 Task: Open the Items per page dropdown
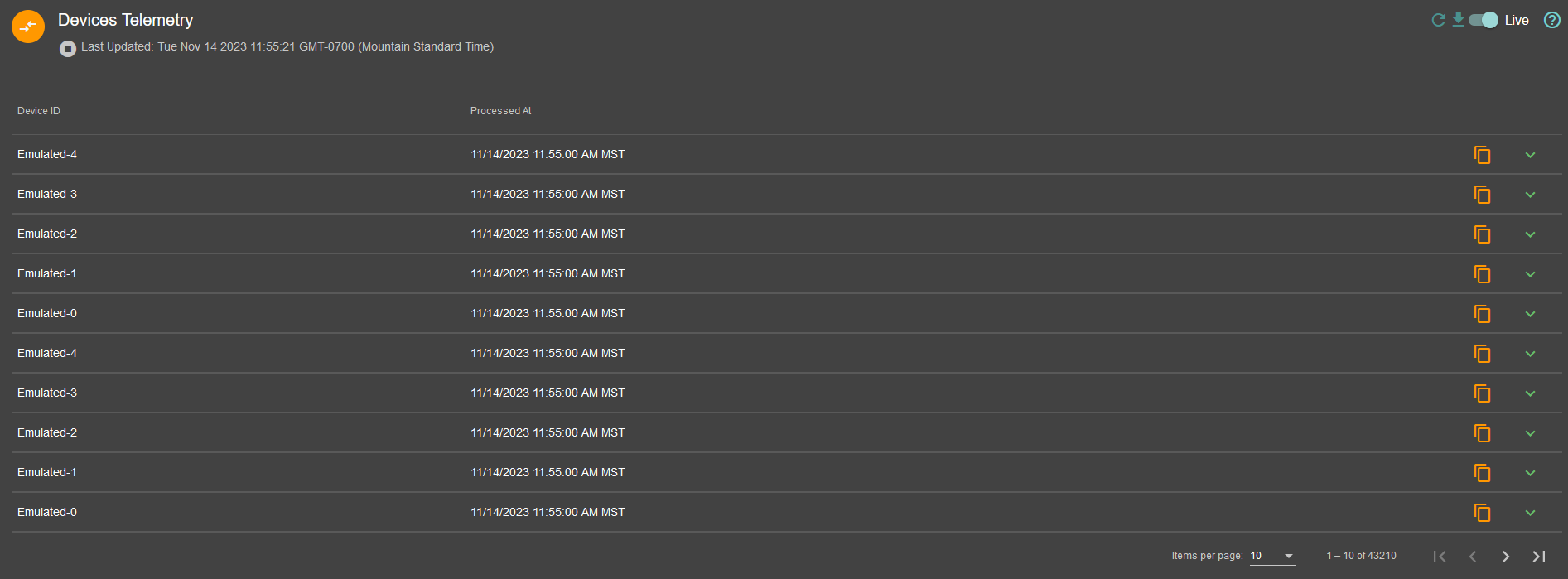point(1272,556)
